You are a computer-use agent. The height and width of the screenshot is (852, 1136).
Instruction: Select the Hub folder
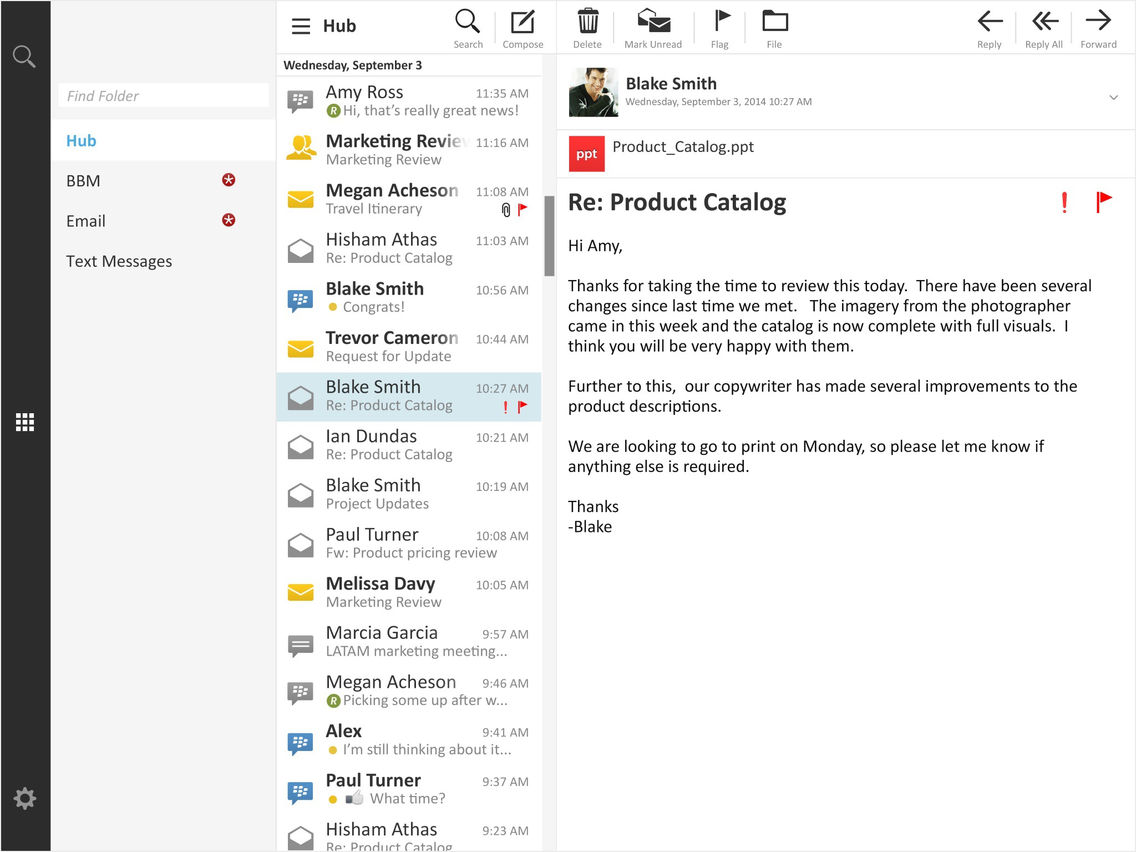163,141
